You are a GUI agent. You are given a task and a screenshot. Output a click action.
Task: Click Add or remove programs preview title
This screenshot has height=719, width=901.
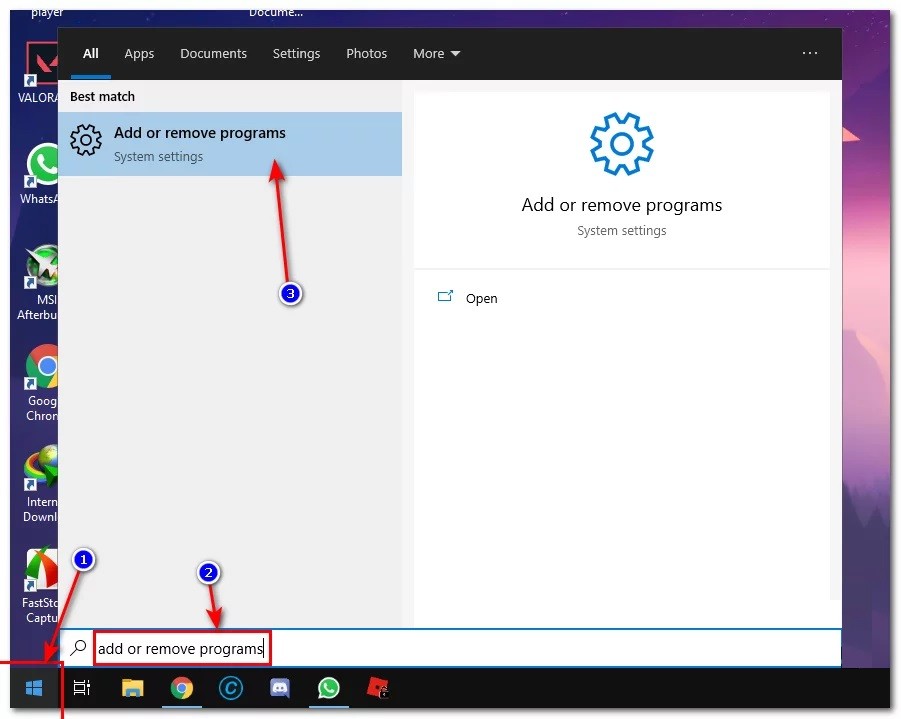[622, 205]
